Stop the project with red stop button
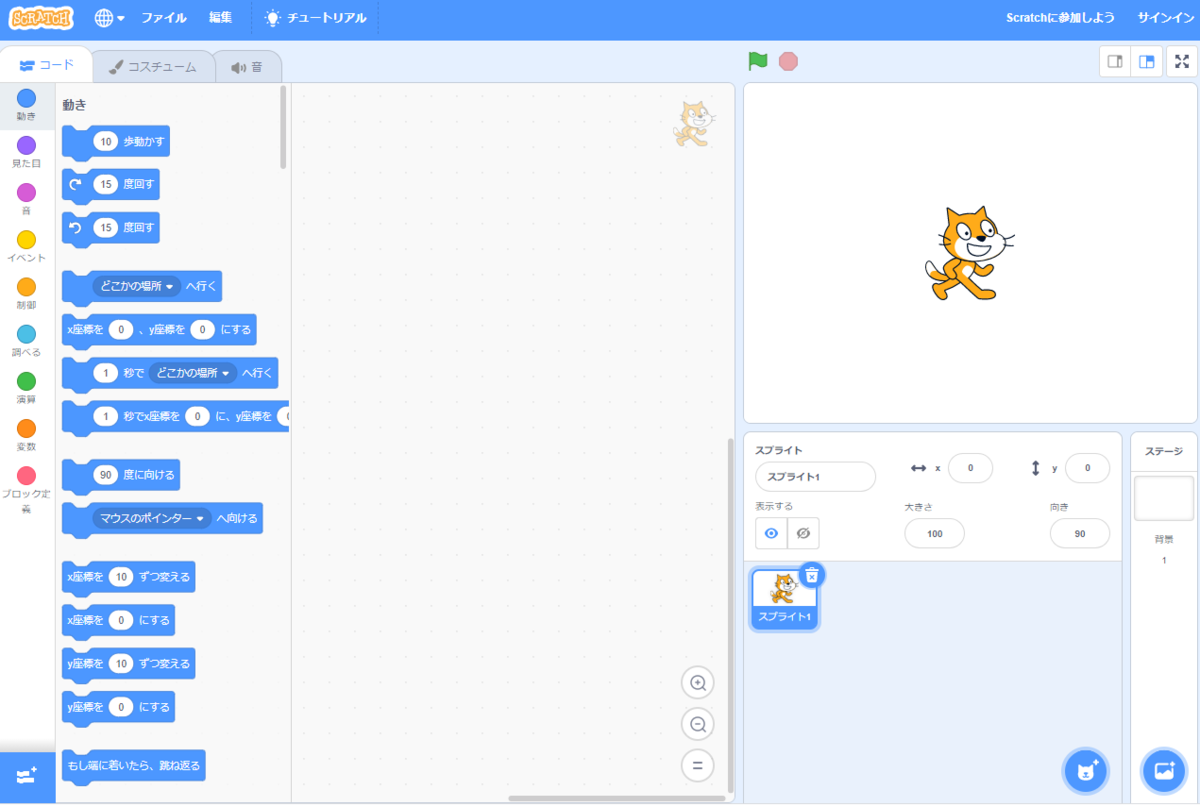Viewport: 1200px width, 807px height. pos(788,61)
